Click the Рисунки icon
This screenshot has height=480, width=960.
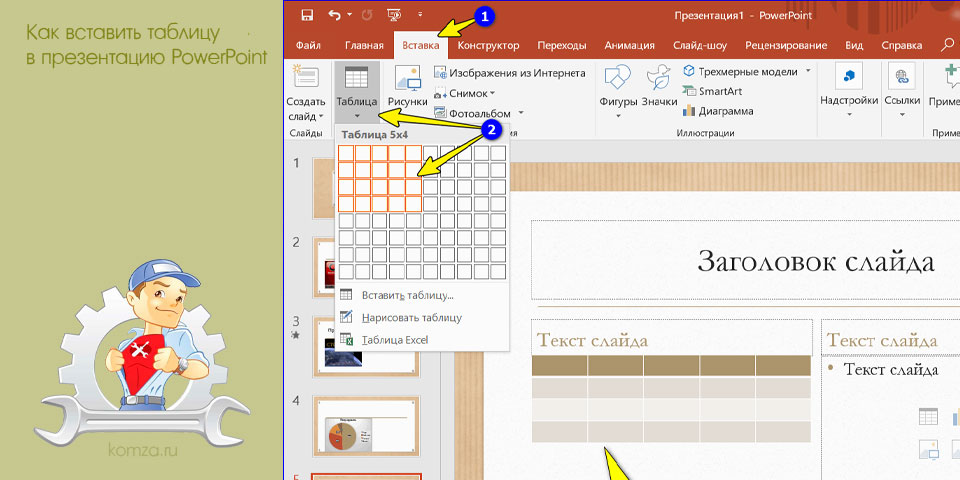408,78
